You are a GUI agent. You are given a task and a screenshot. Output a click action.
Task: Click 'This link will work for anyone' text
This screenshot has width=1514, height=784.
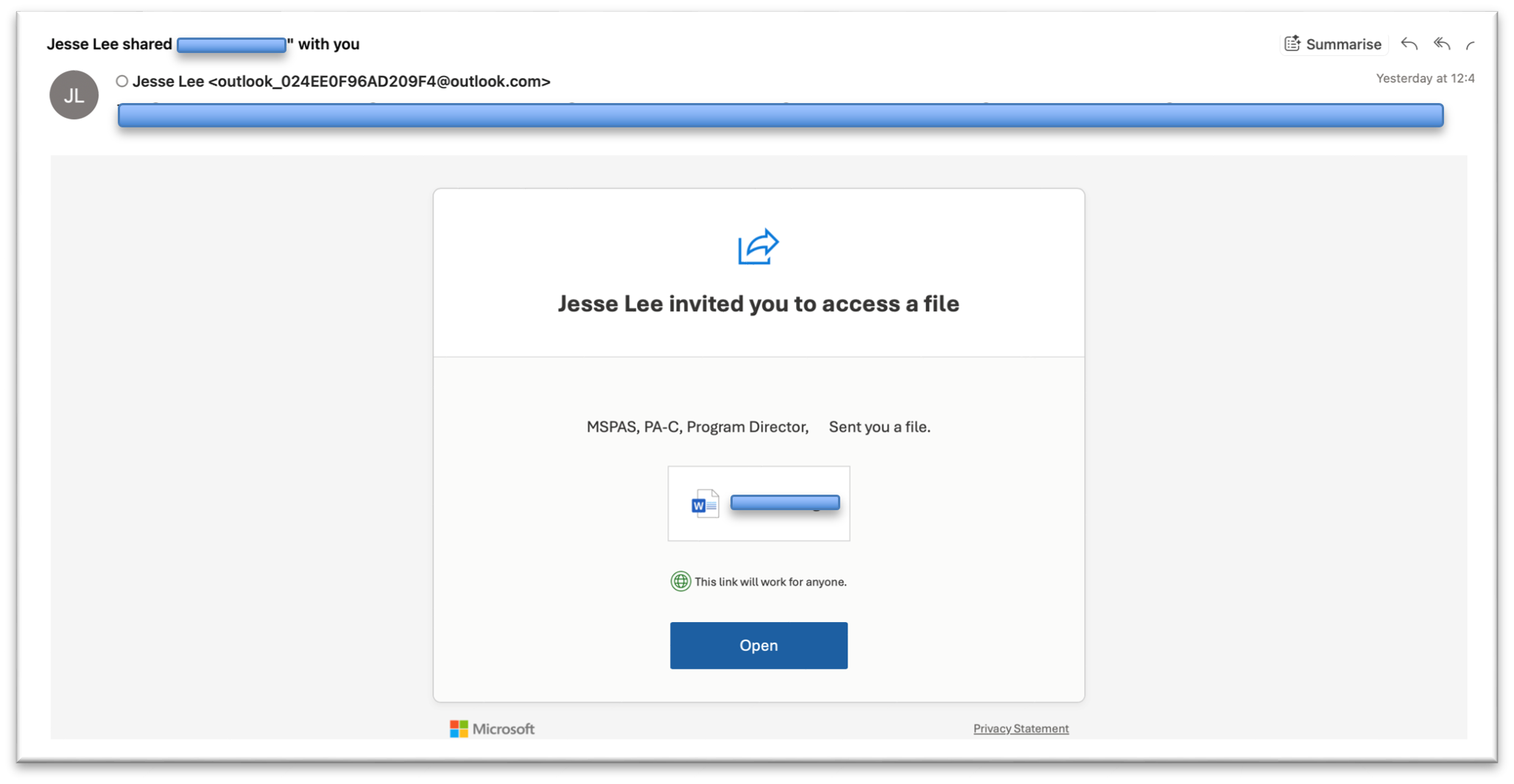coord(770,582)
